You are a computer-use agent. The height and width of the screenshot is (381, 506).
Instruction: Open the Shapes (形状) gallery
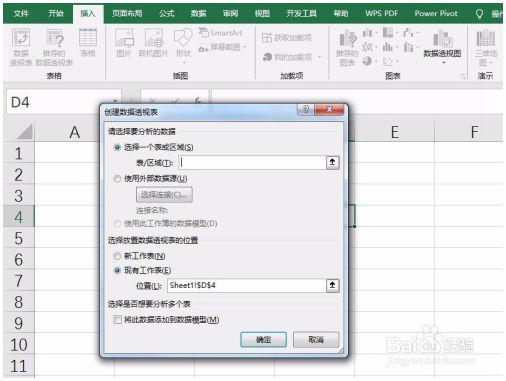pyautogui.click(x=183, y=45)
